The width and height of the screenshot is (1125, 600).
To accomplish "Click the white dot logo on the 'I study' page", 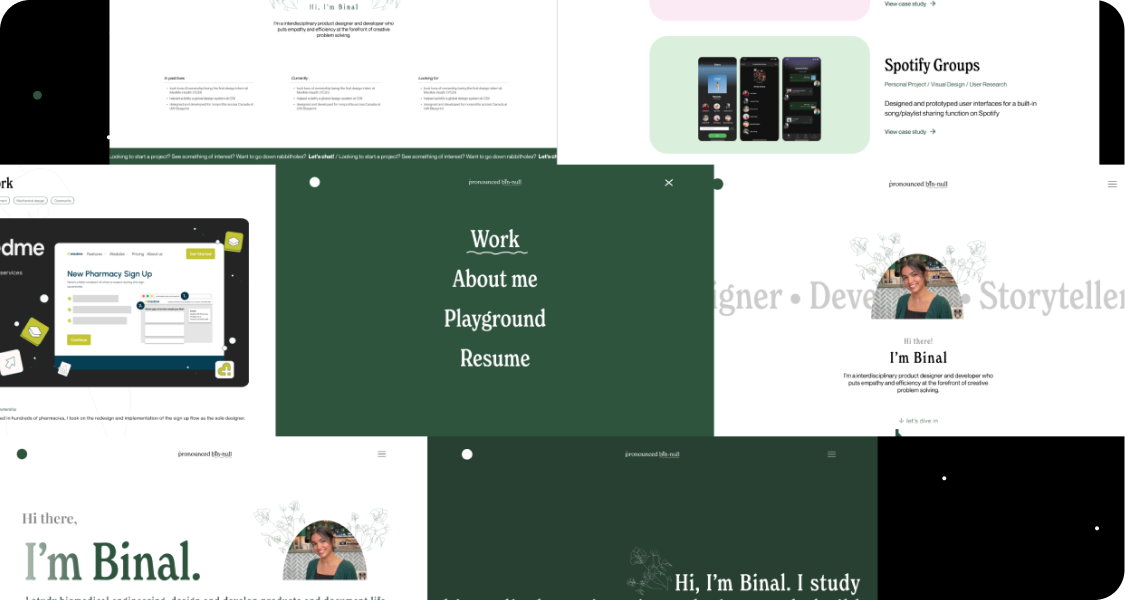I will (467, 454).
